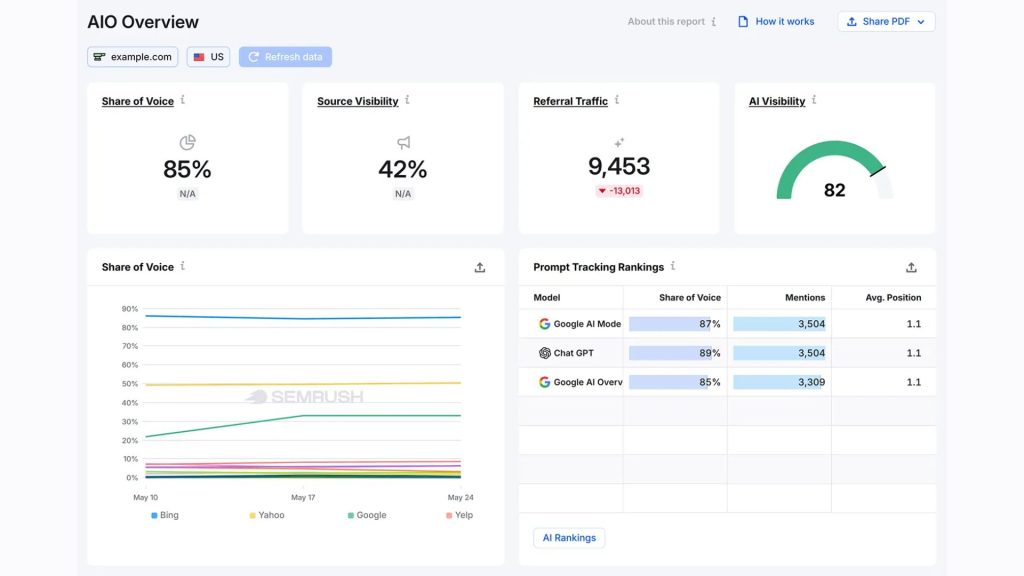Screen dimensions: 1024x576
Task: Sort by Avg. Position column header
Action: click(x=893, y=298)
